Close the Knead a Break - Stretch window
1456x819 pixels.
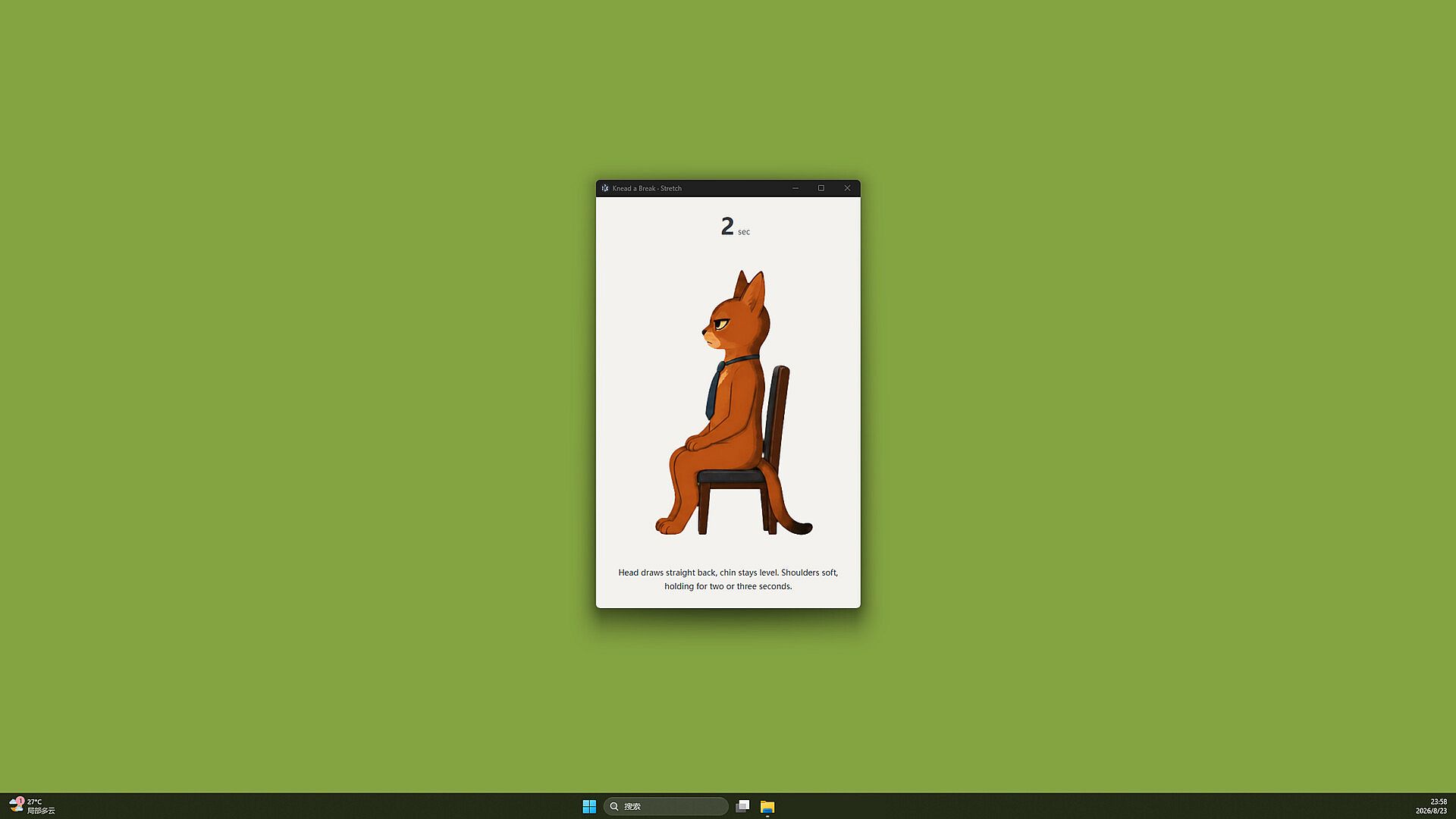coord(848,188)
